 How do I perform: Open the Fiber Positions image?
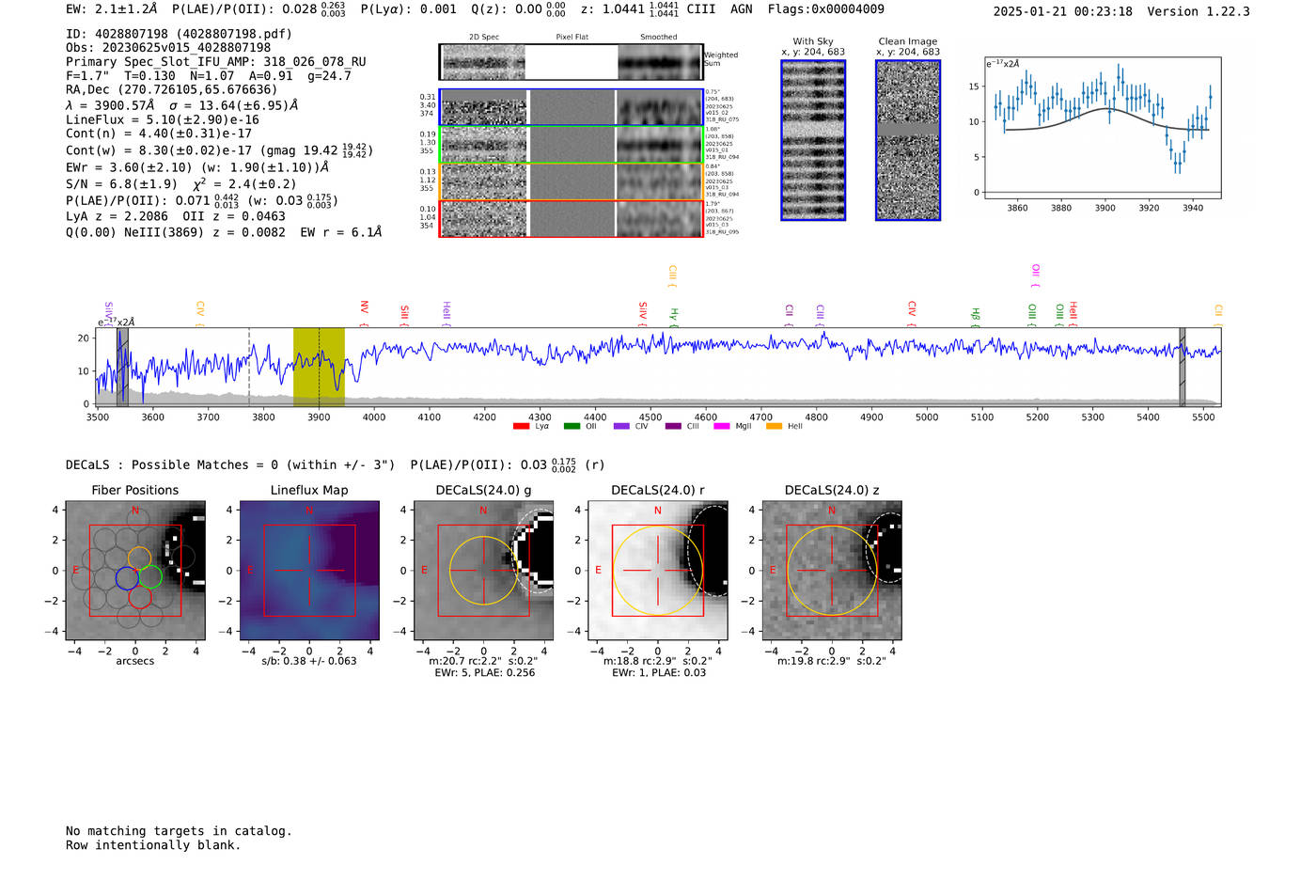[x=135, y=571]
